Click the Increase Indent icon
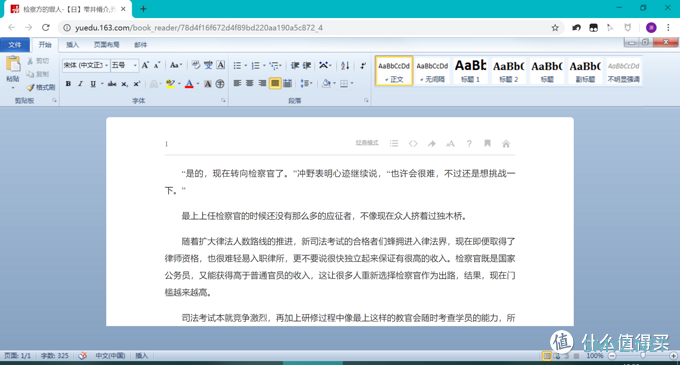The height and width of the screenshot is (365, 680). click(x=307, y=65)
